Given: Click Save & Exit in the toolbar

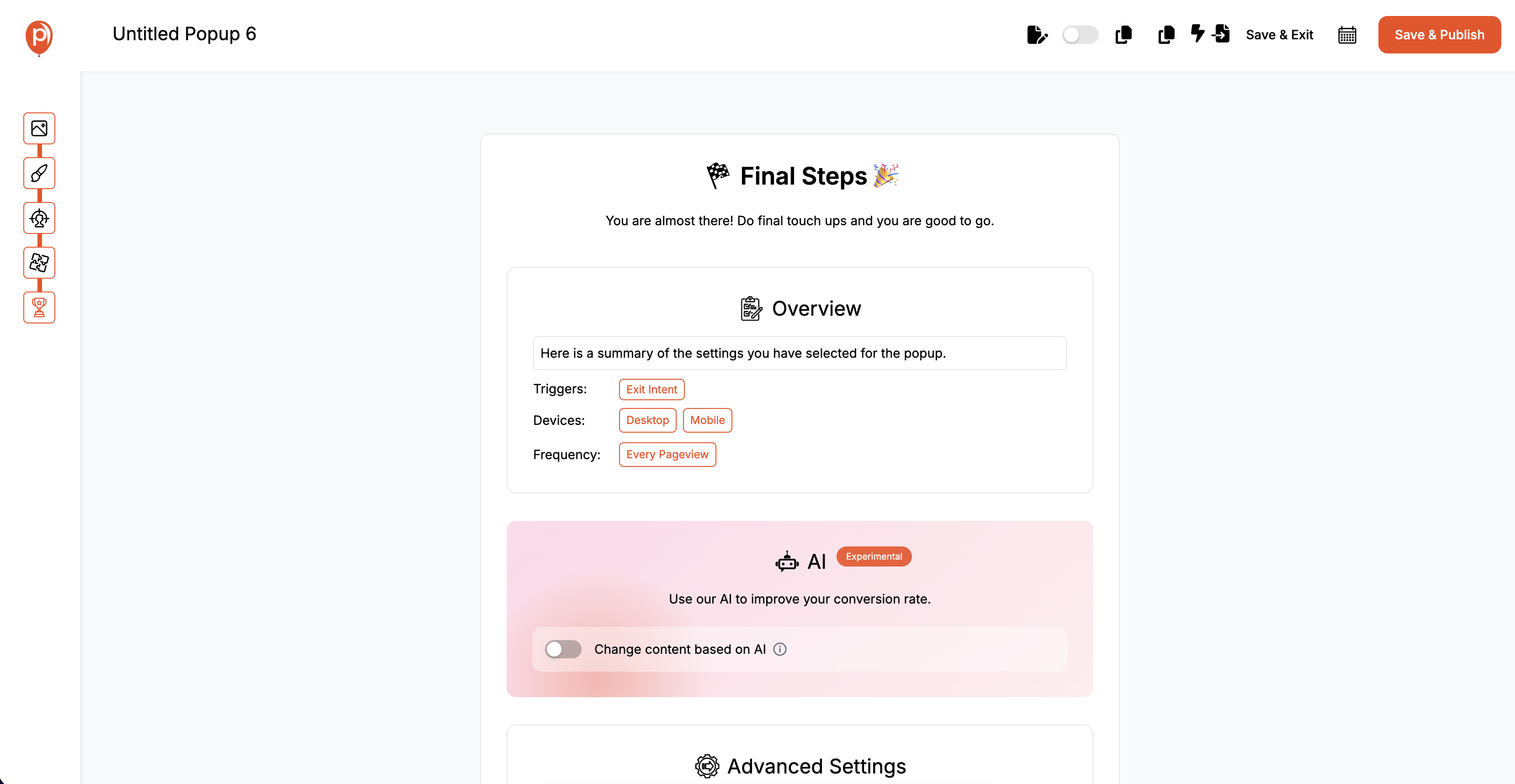Looking at the screenshot, I should (1279, 35).
